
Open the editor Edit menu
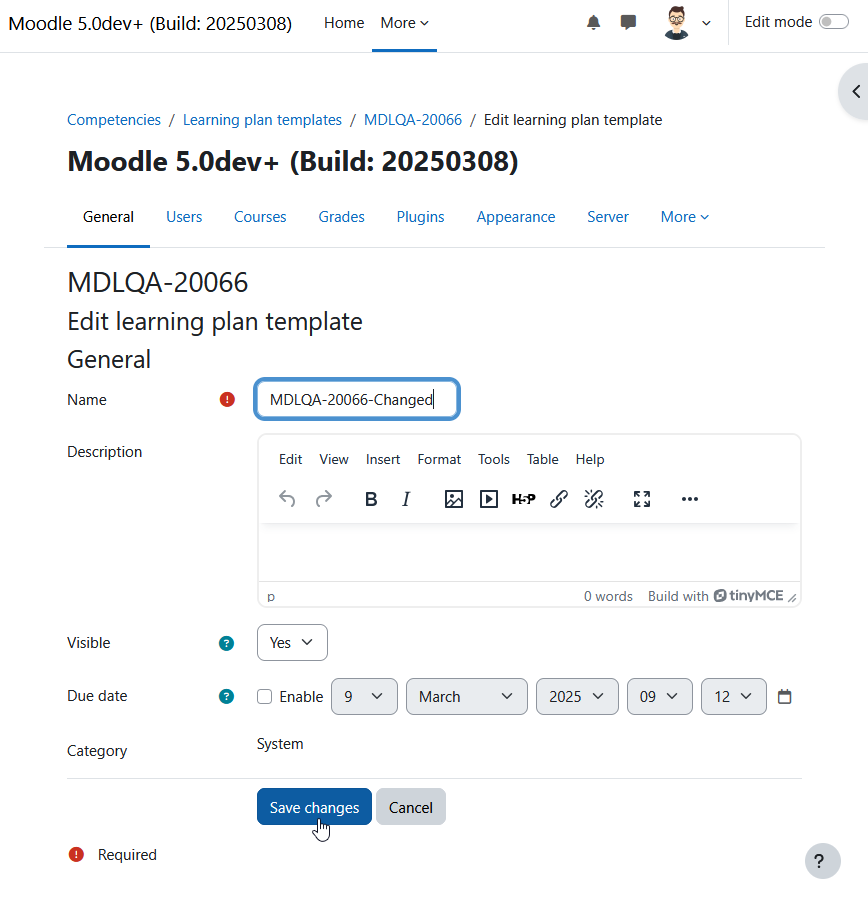click(290, 459)
